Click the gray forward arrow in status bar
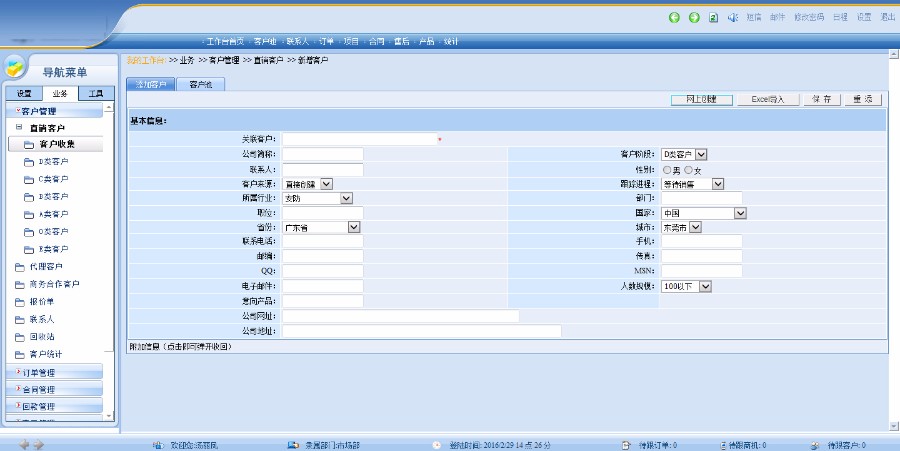Screen dimensions: 900x451 point(38,444)
